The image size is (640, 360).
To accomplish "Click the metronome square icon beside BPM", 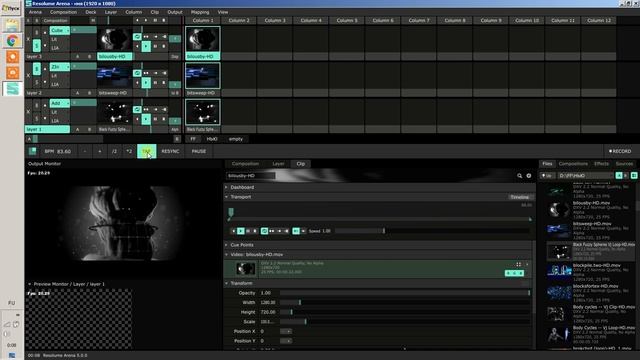I will [32, 151].
